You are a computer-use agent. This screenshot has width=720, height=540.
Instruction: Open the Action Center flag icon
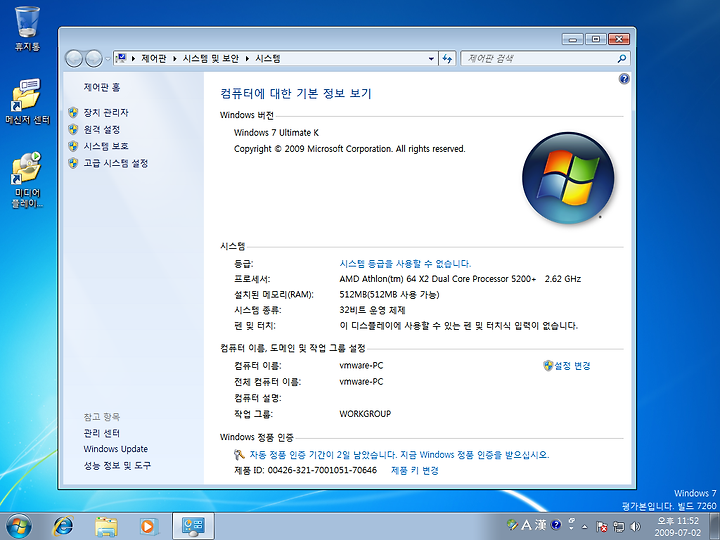click(x=602, y=526)
